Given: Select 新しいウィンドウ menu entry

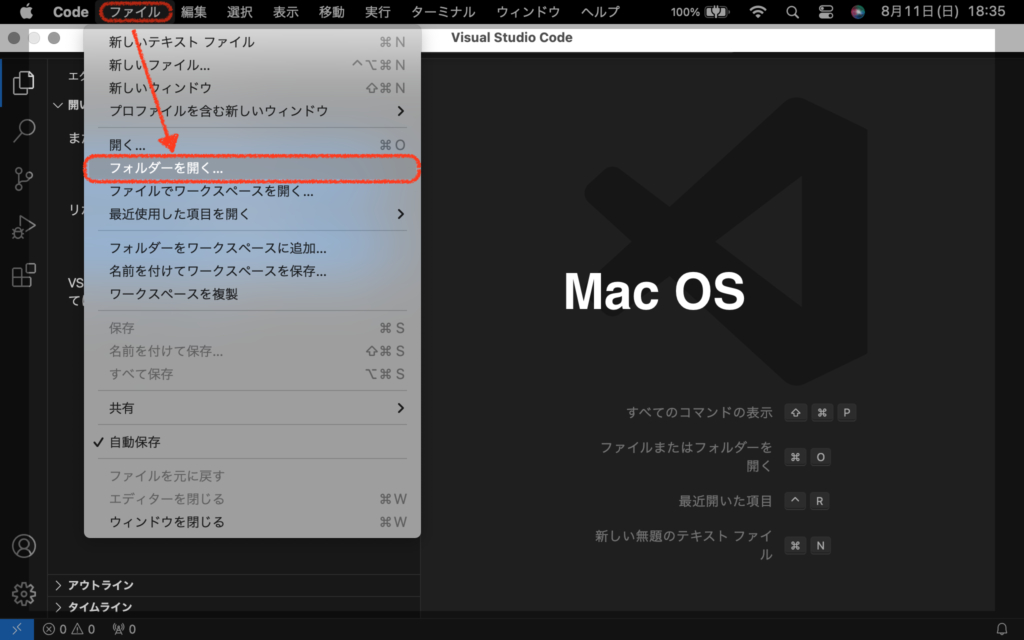Looking at the screenshot, I should [252, 88].
